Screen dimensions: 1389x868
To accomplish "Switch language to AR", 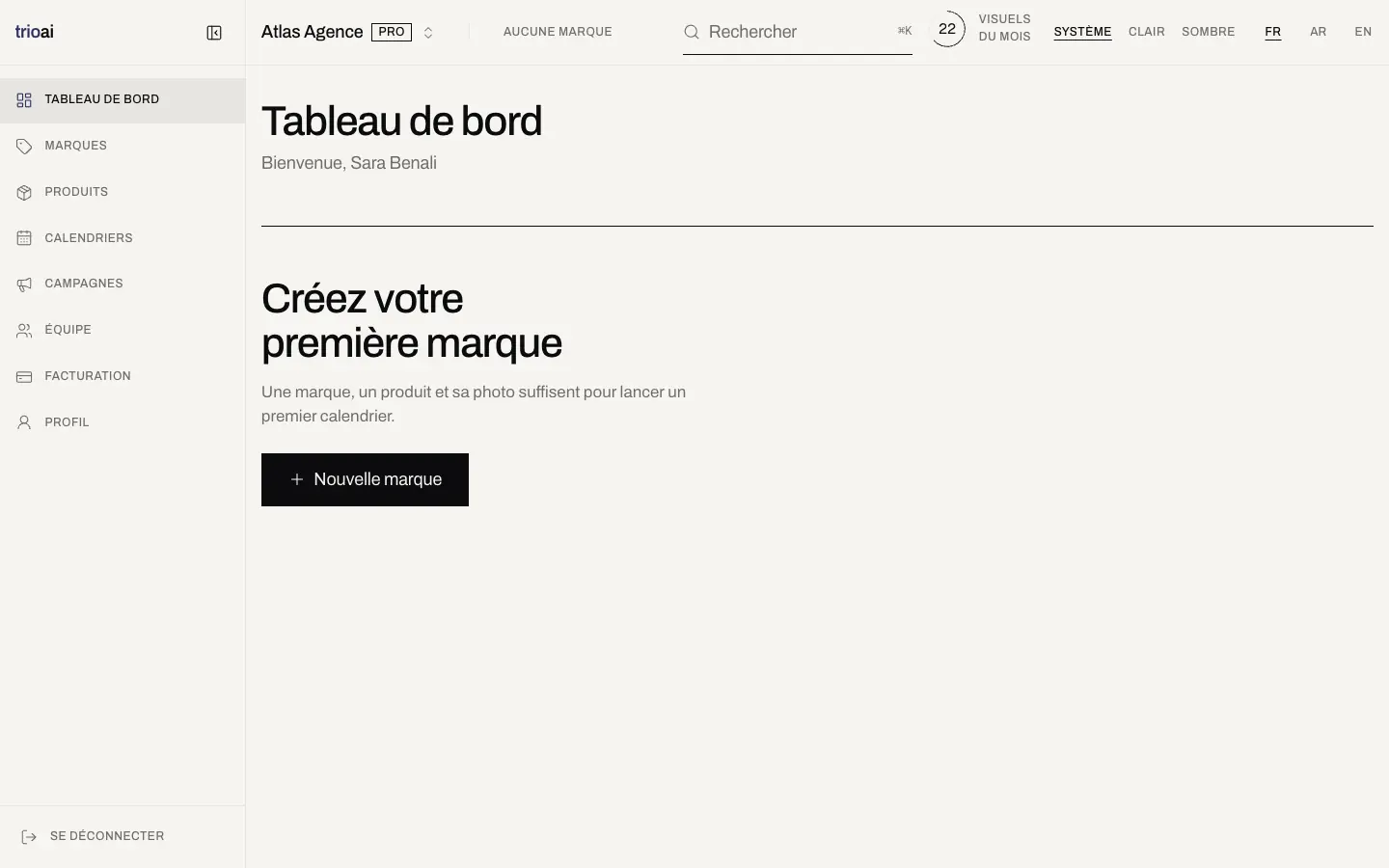I will tap(1319, 32).
